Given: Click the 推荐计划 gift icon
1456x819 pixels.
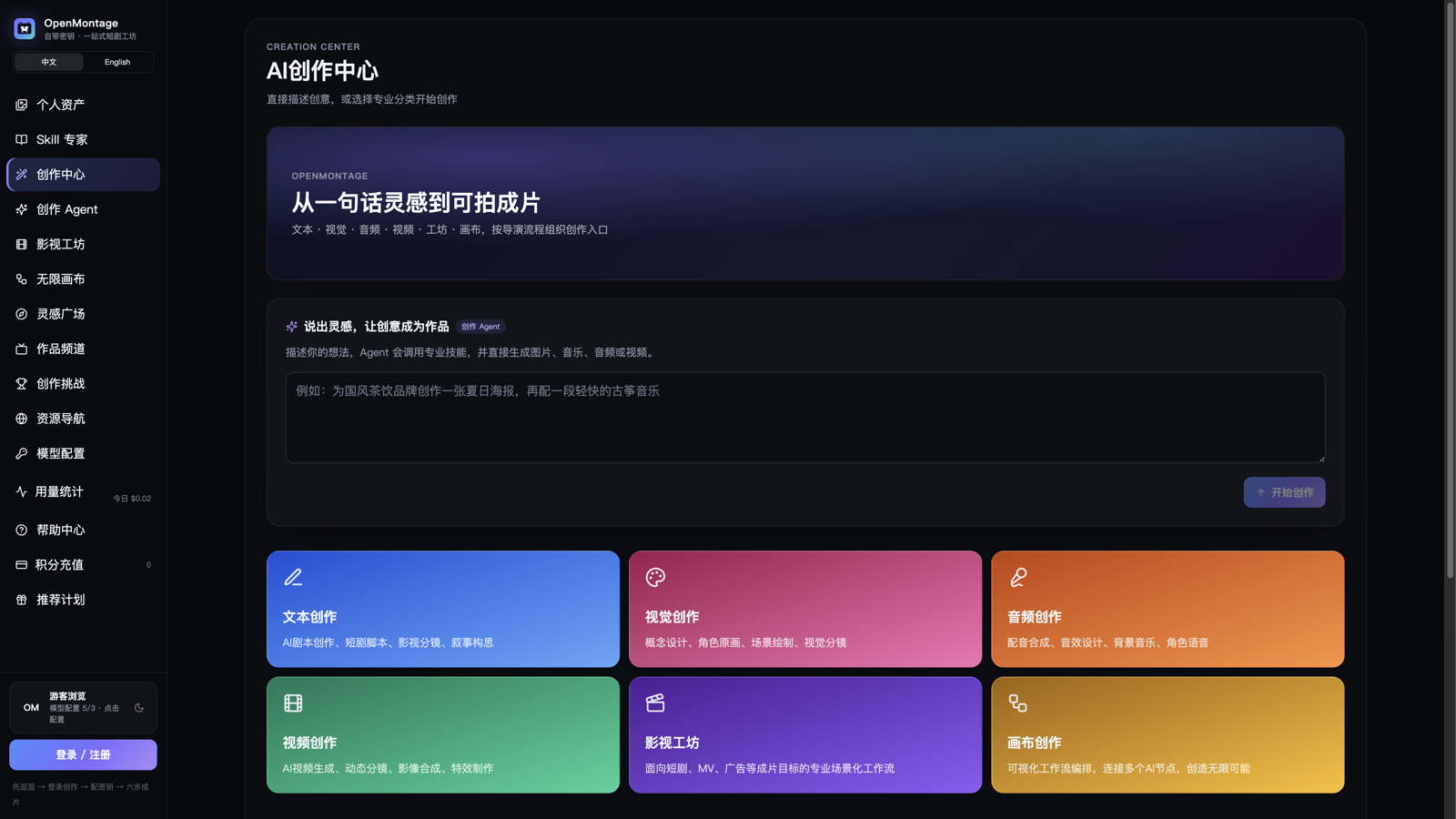Looking at the screenshot, I should [21, 600].
